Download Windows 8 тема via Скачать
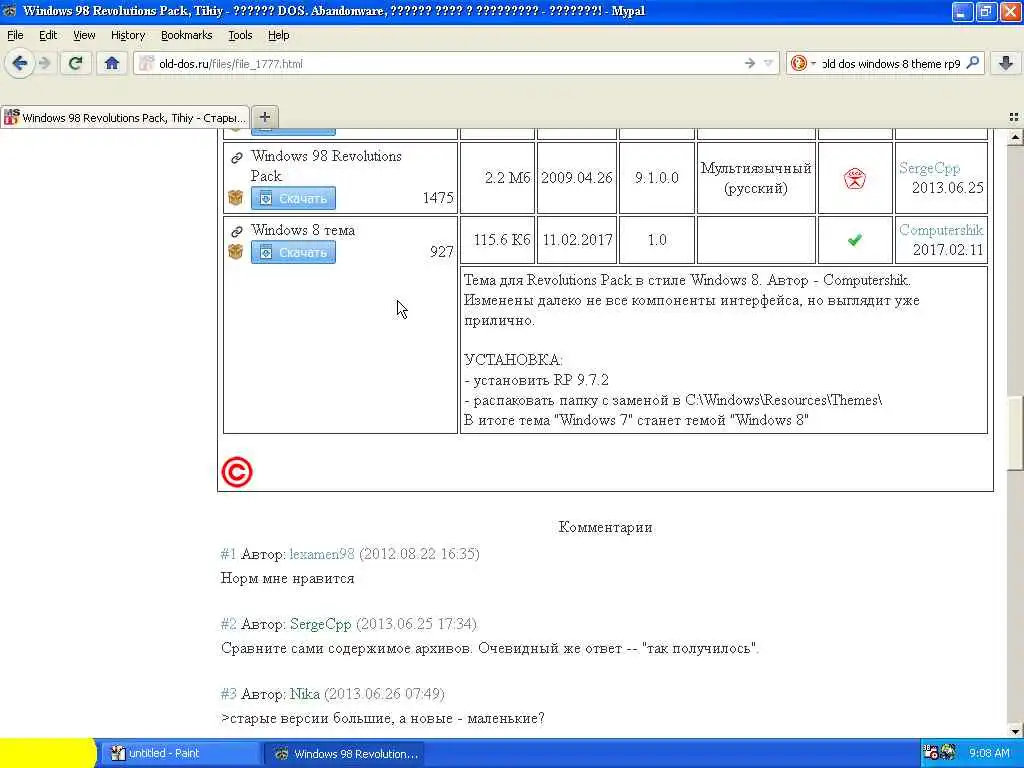This screenshot has width=1024, height=768. pos(293,252)
